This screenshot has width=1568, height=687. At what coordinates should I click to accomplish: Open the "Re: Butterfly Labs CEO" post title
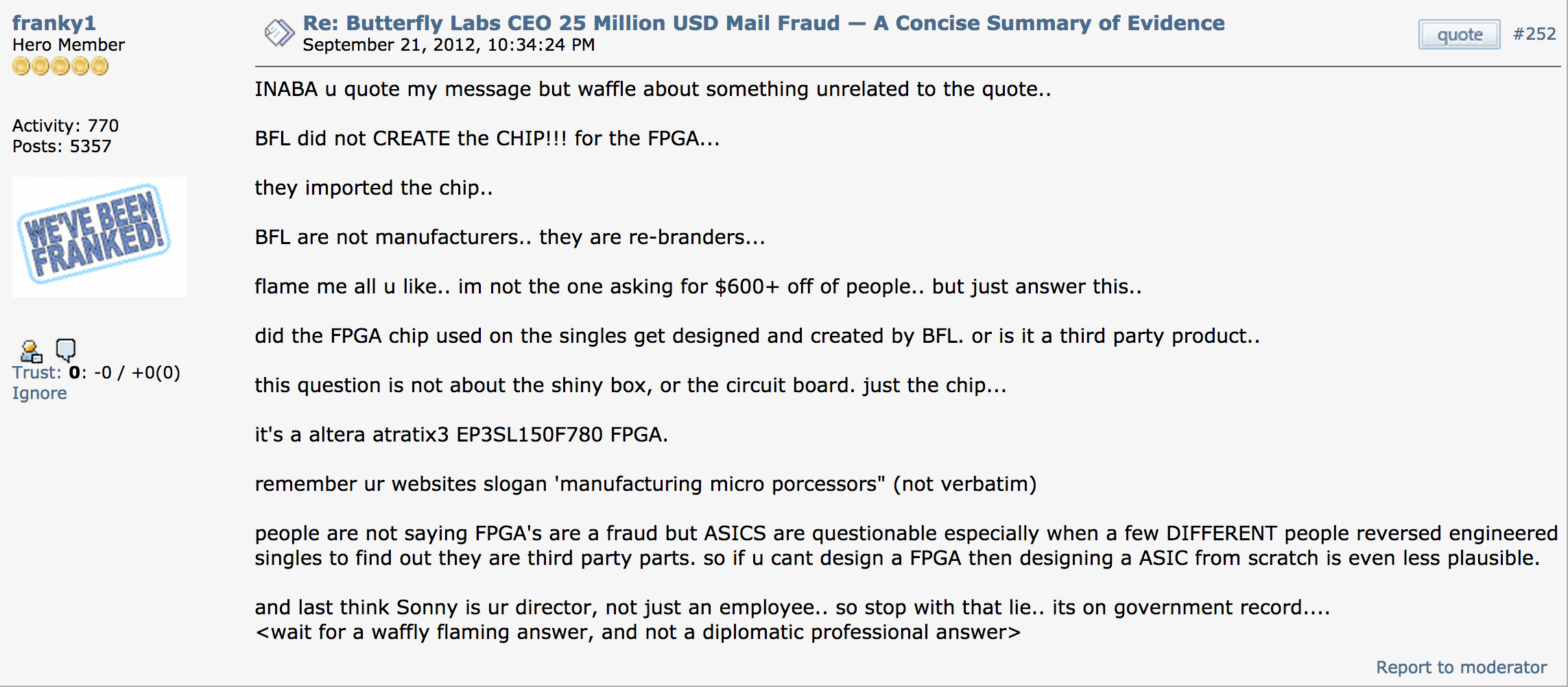point(763,23)
